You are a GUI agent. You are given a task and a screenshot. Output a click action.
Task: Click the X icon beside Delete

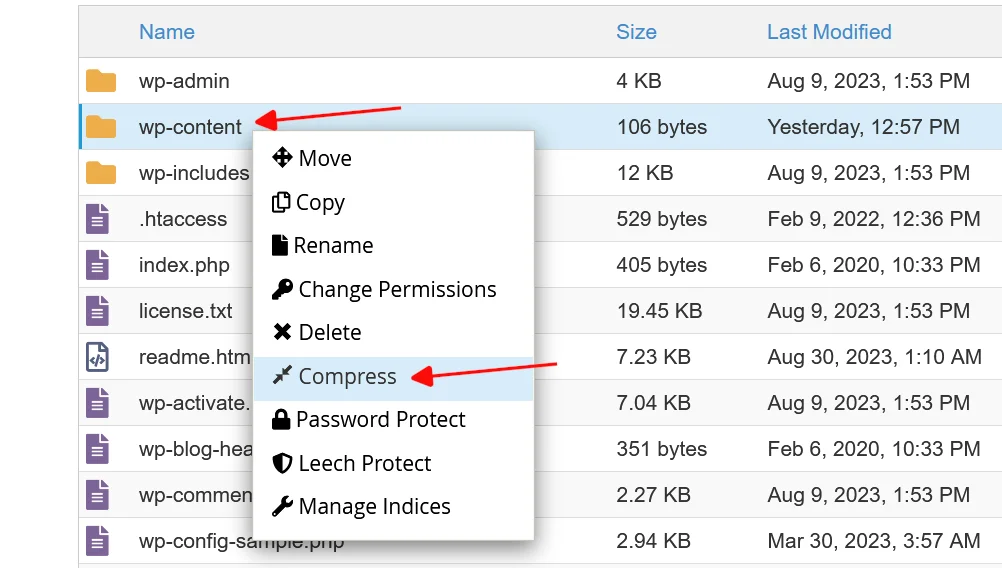click(x=282, y=332)
